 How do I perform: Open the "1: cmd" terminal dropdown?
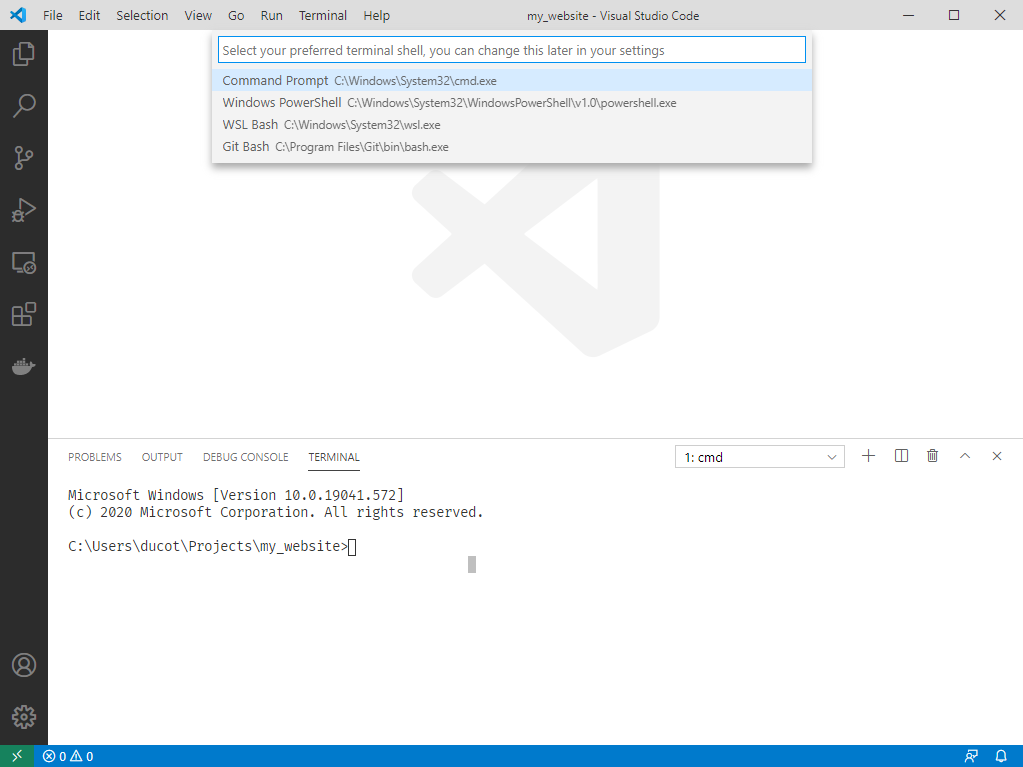point(758,455)
